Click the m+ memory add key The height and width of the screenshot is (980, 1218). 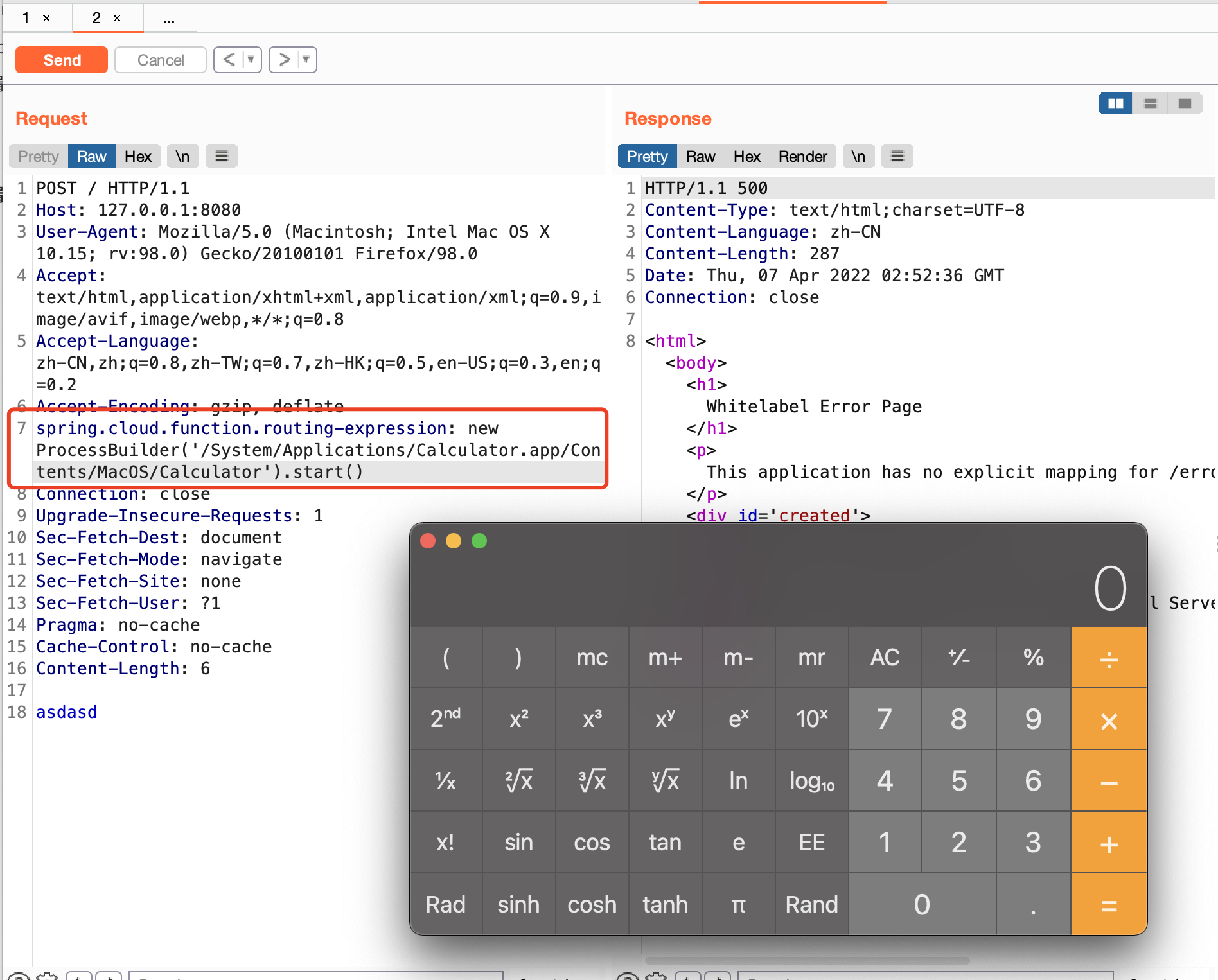(666, 657)
